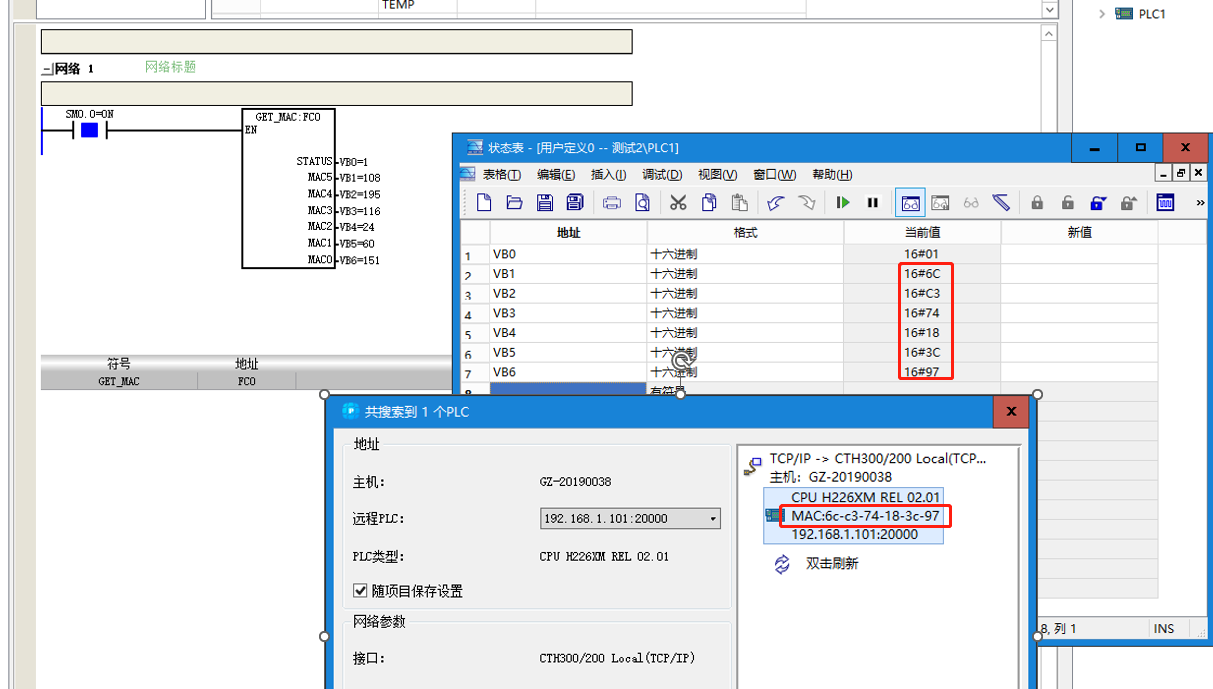Toggle the 随项目保存设置 checkbox
The image size is (1213, 689).
pyautogui.click(x=361, y=591)
